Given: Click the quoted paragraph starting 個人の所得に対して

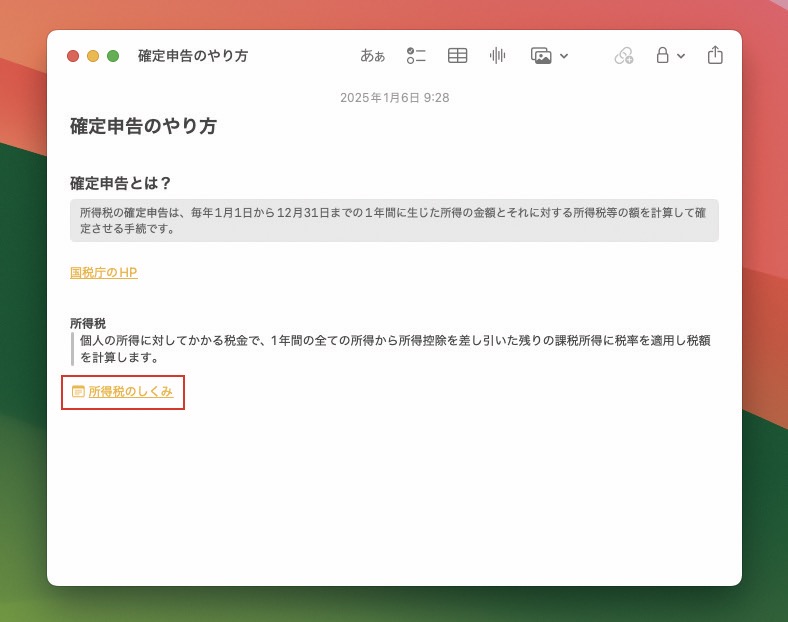Looking at the screenshot, I should click(x=395, y=349).
